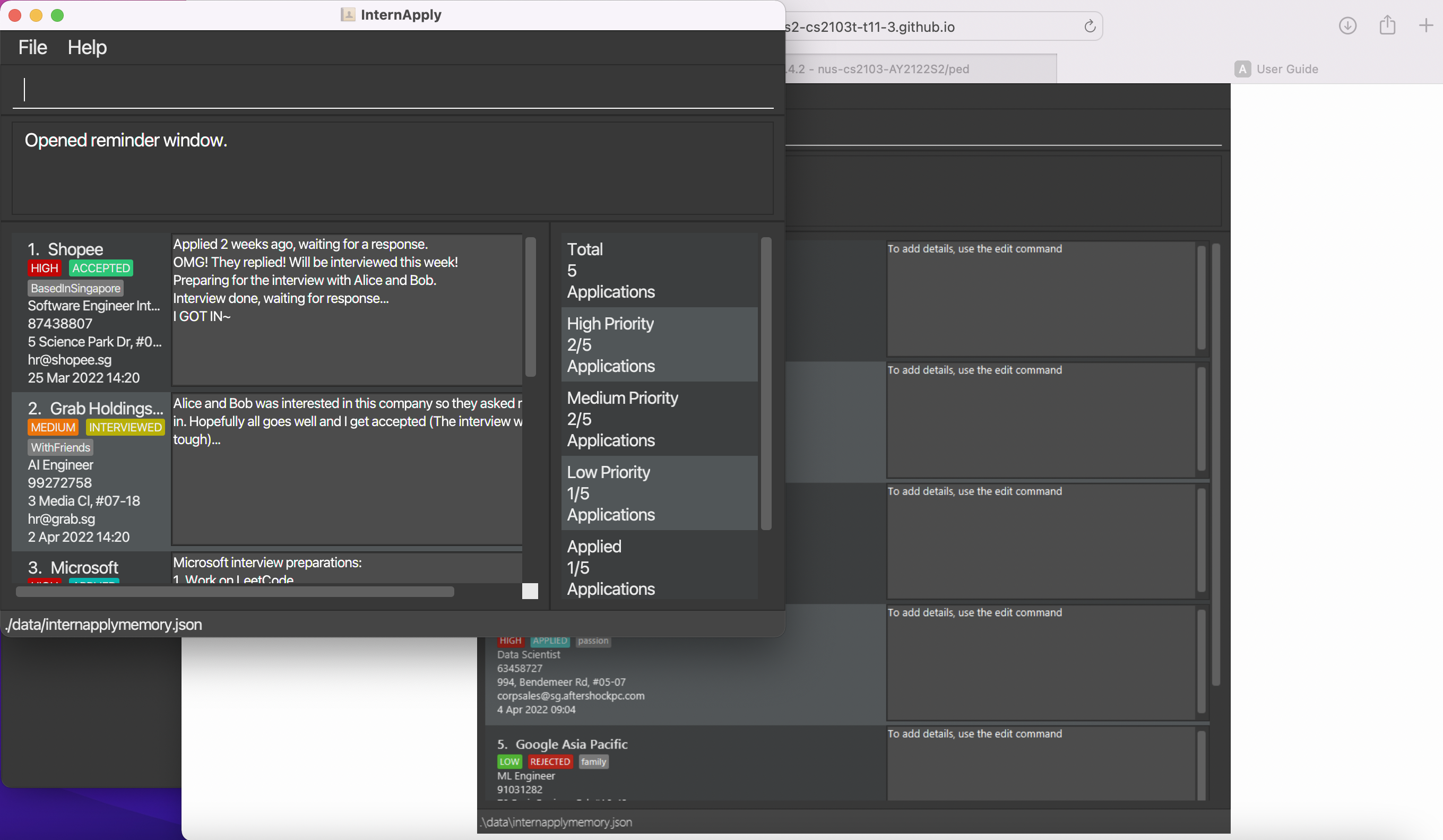Click the User Guide tab favicon
This screenshot has width=1443, height=840.
(1242, 70)
